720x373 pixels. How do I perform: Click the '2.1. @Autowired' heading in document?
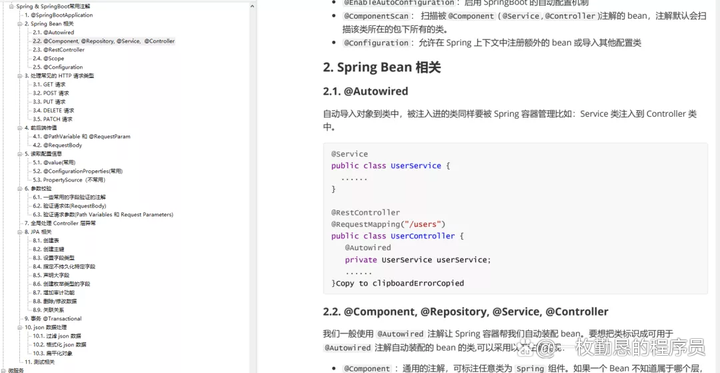366,91
